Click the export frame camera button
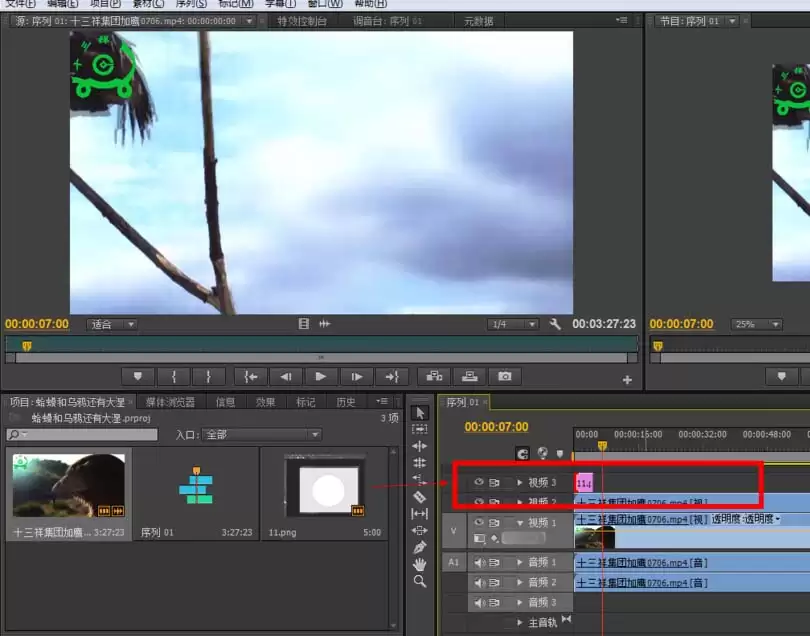 pyautogui.click(x=505, y=376)
